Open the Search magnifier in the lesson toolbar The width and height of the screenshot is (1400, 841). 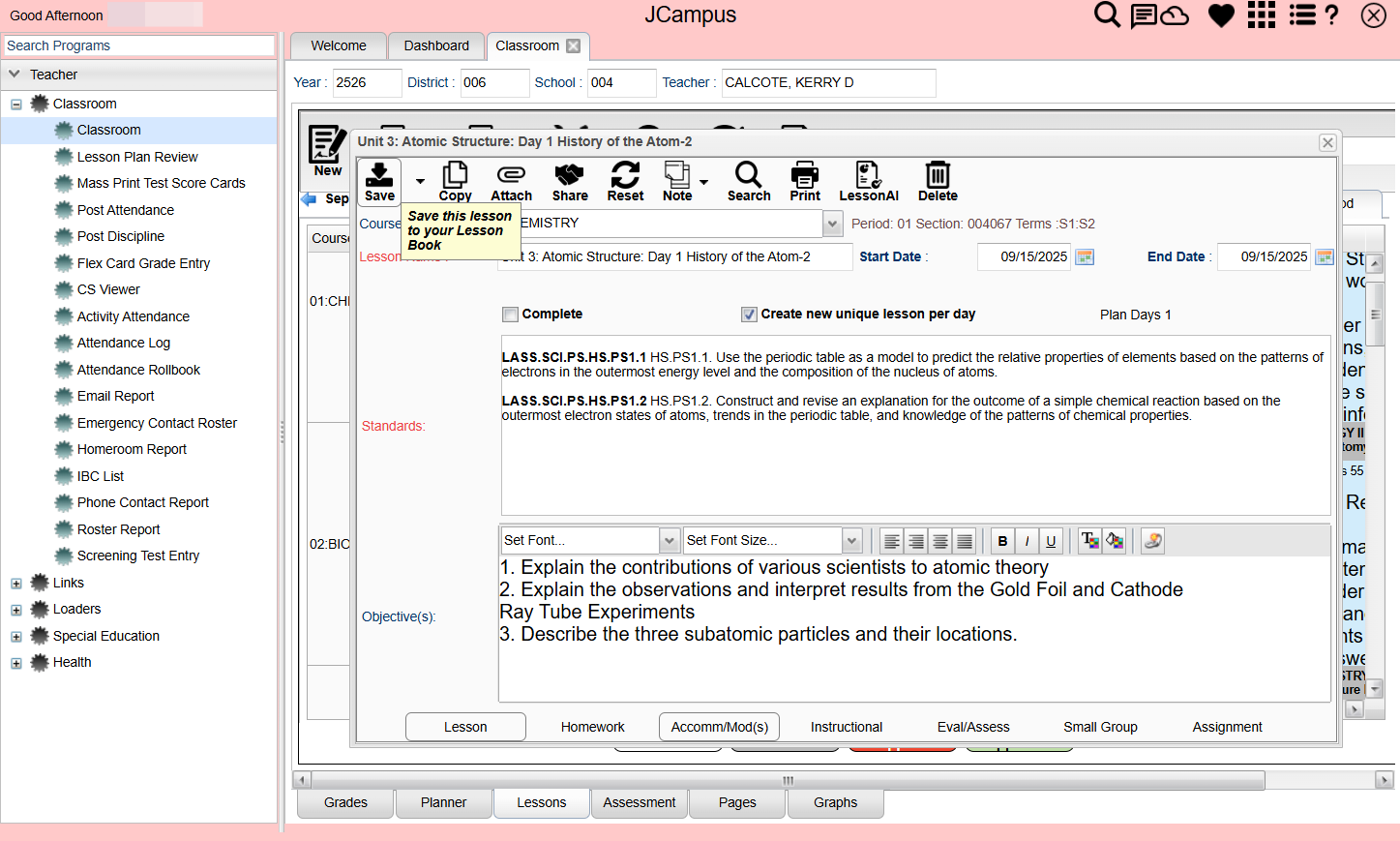click(x=749, y=181)
